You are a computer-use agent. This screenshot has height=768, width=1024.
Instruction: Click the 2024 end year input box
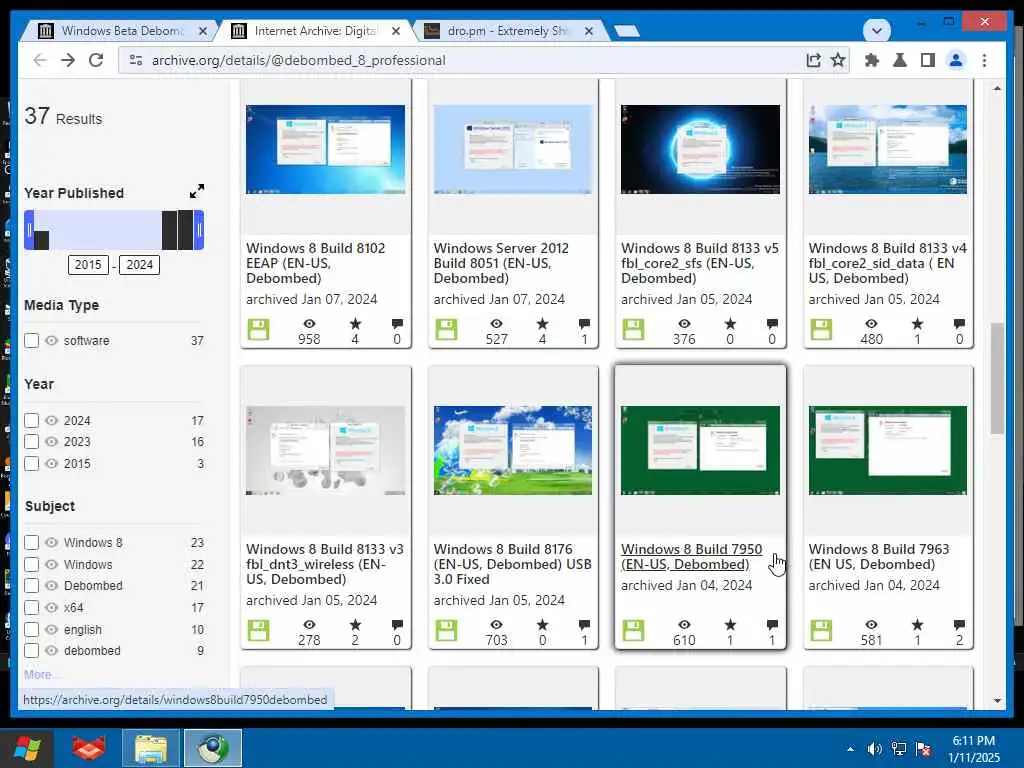click(x=139, y=264)
